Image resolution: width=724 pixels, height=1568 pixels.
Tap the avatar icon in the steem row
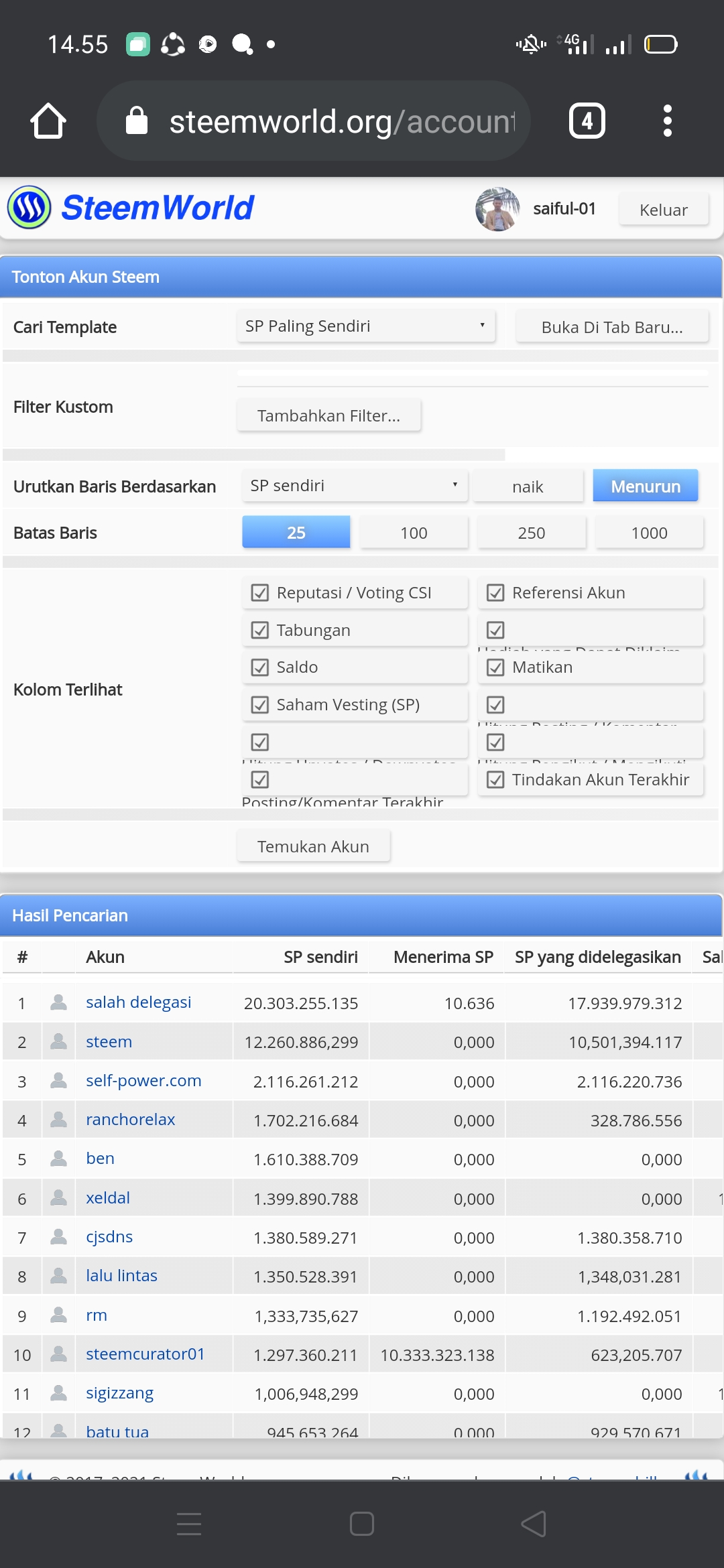pos(59,1041)
